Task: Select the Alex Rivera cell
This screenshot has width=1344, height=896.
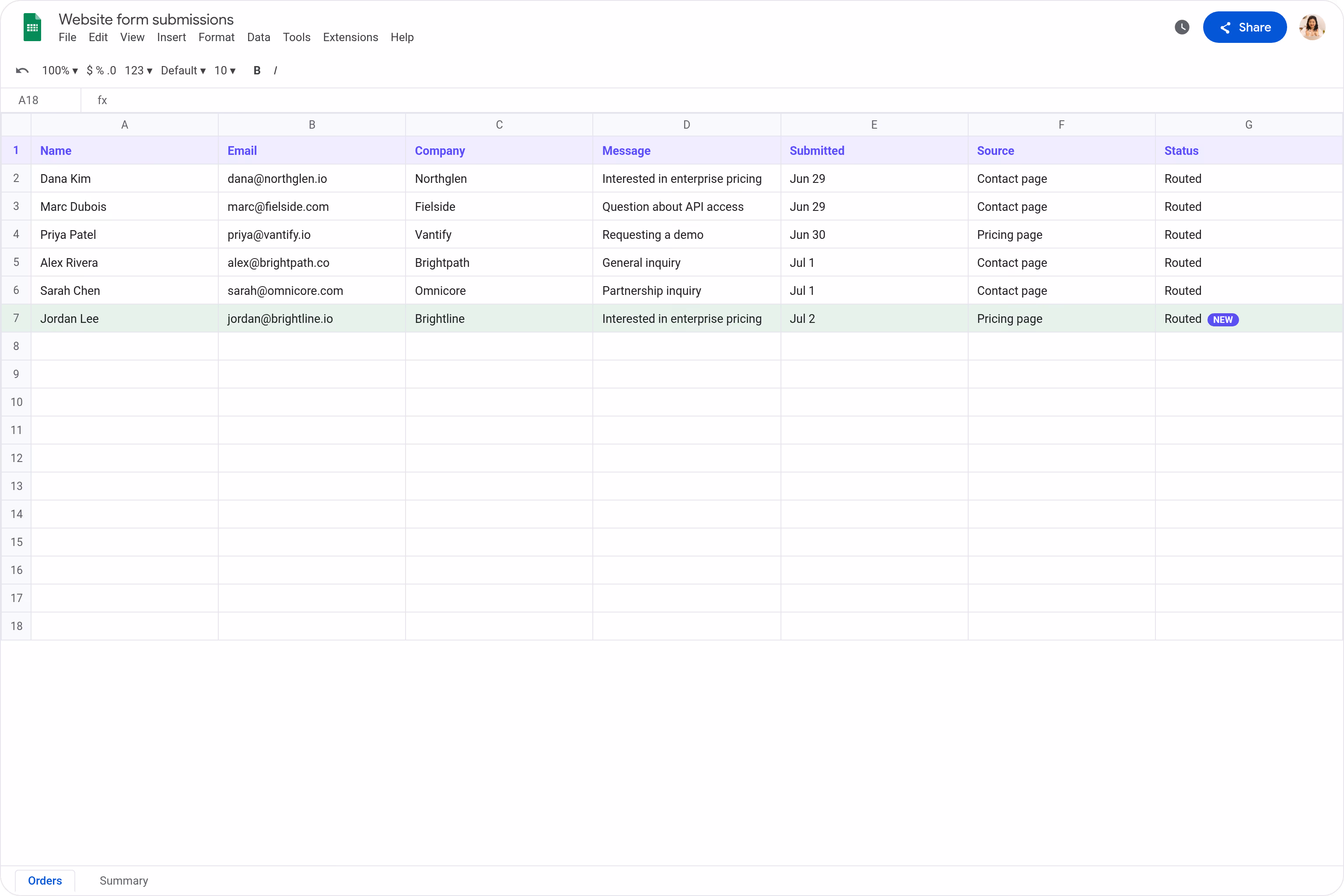Action: point(125,262)
